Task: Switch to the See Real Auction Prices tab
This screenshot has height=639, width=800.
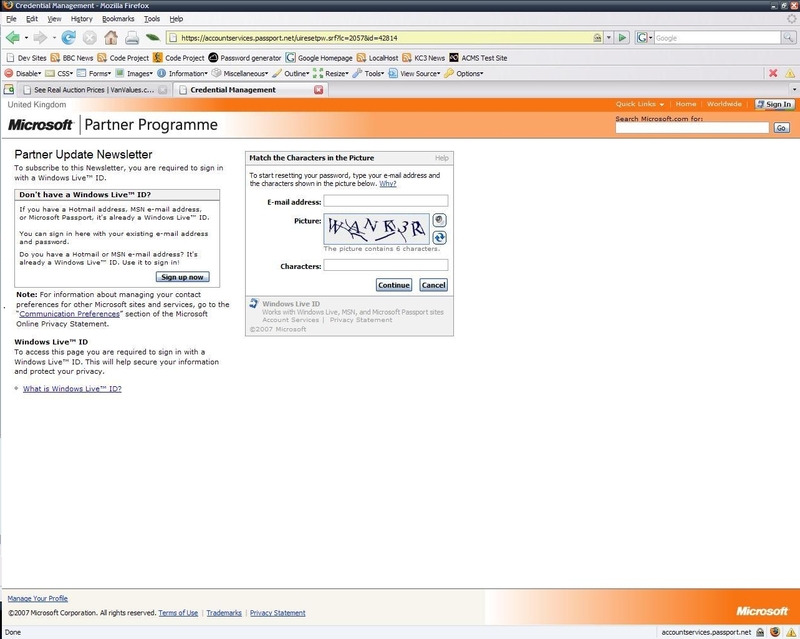Action: click(x=90, y=89)
